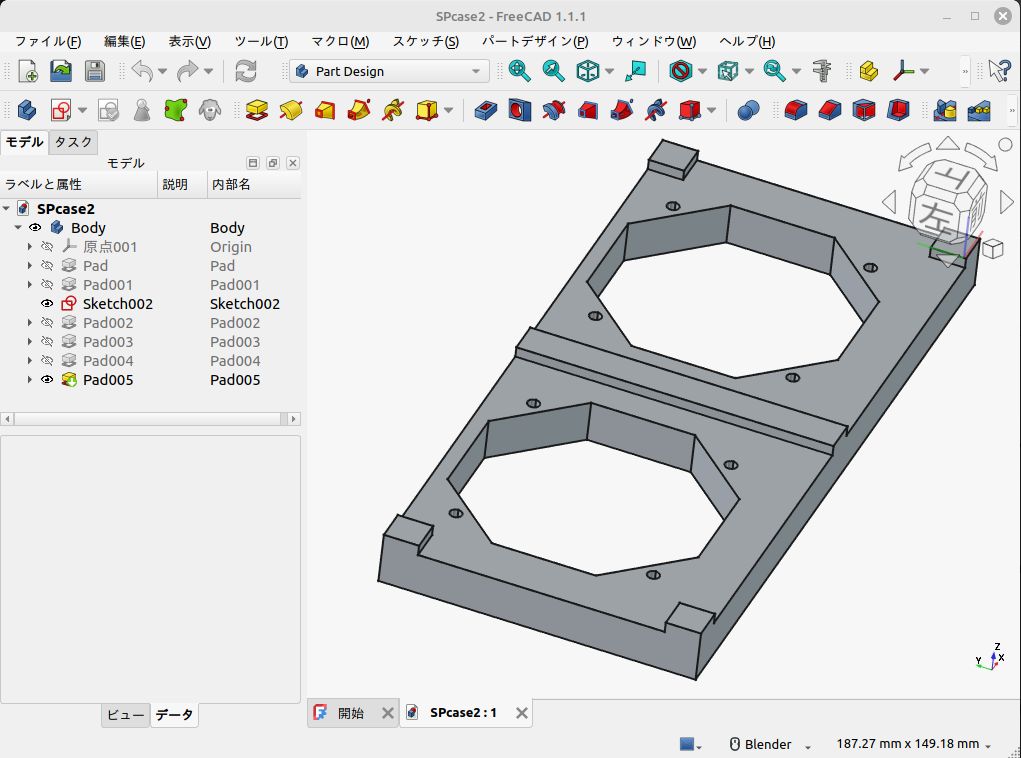This screenshot has height=758, width=1021.
Task: Save the document with floppy disk icon
Action: point(95,71)
